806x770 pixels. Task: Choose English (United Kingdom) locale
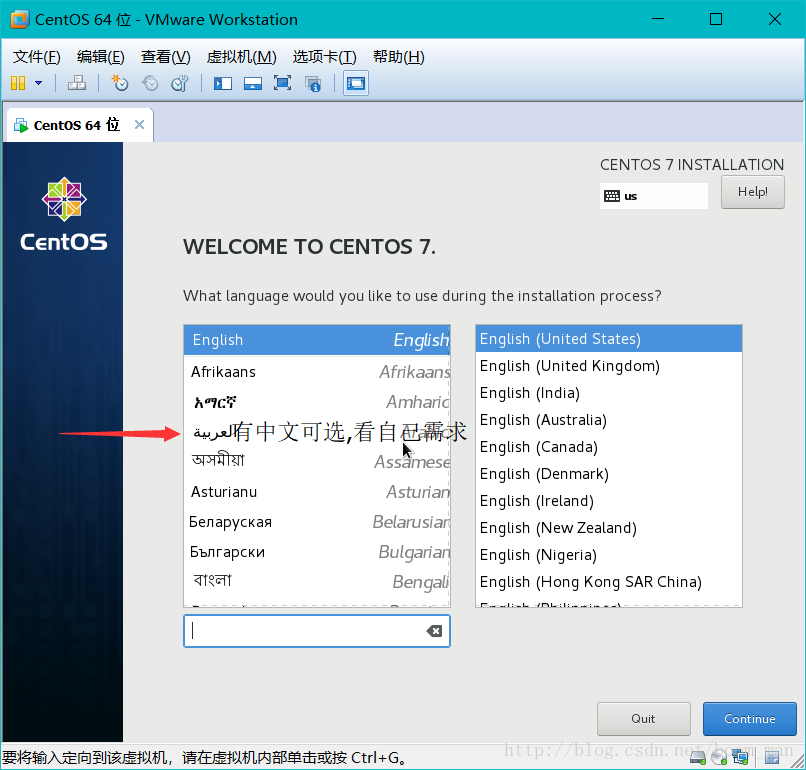pyautogui.click(x=609, y=366)
